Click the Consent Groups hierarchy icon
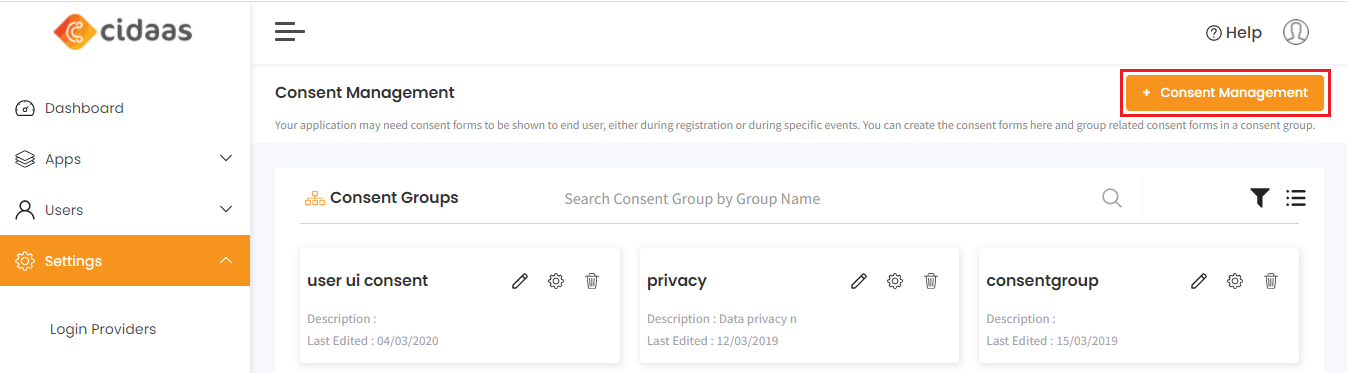The height and width of the screenshot is (373, 1347). (315, 198)
